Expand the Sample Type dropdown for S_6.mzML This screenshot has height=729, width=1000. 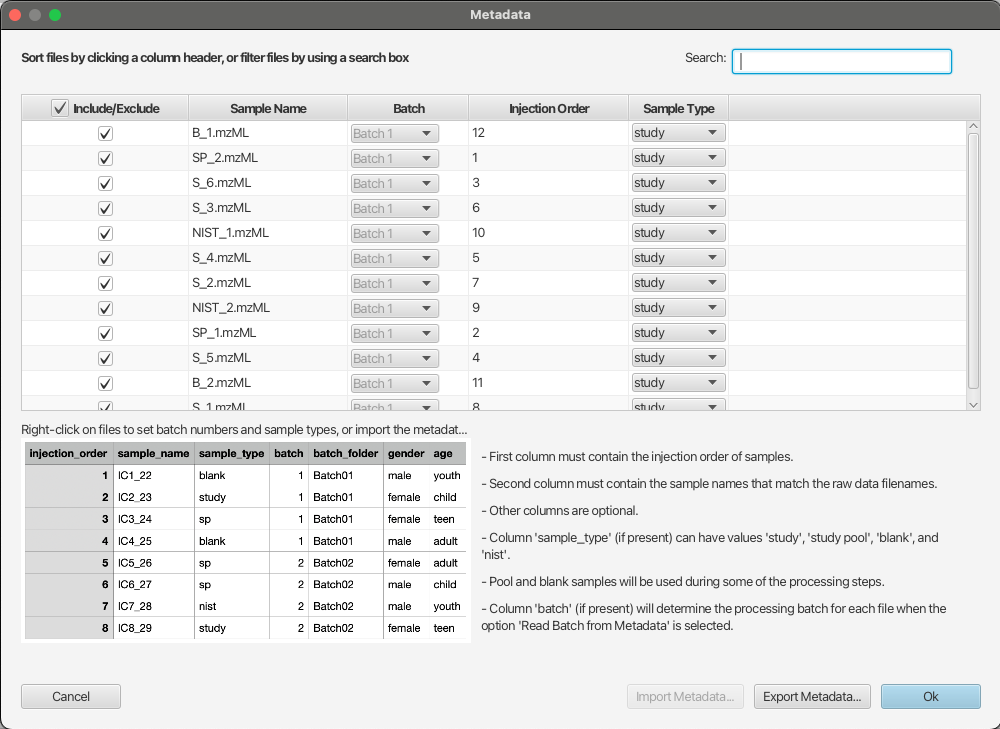[x=679, y=182]
